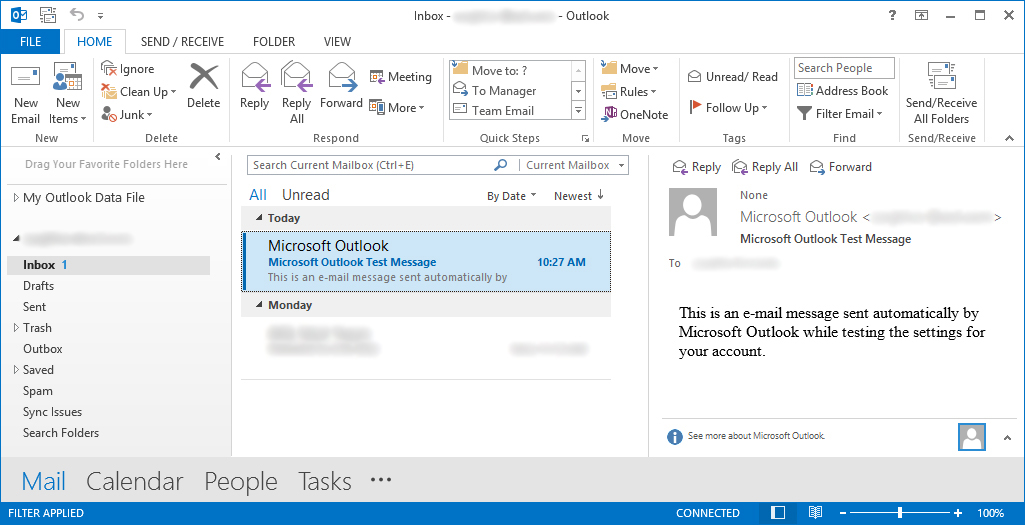Click Reply in the reading pane

pos(696,167)
